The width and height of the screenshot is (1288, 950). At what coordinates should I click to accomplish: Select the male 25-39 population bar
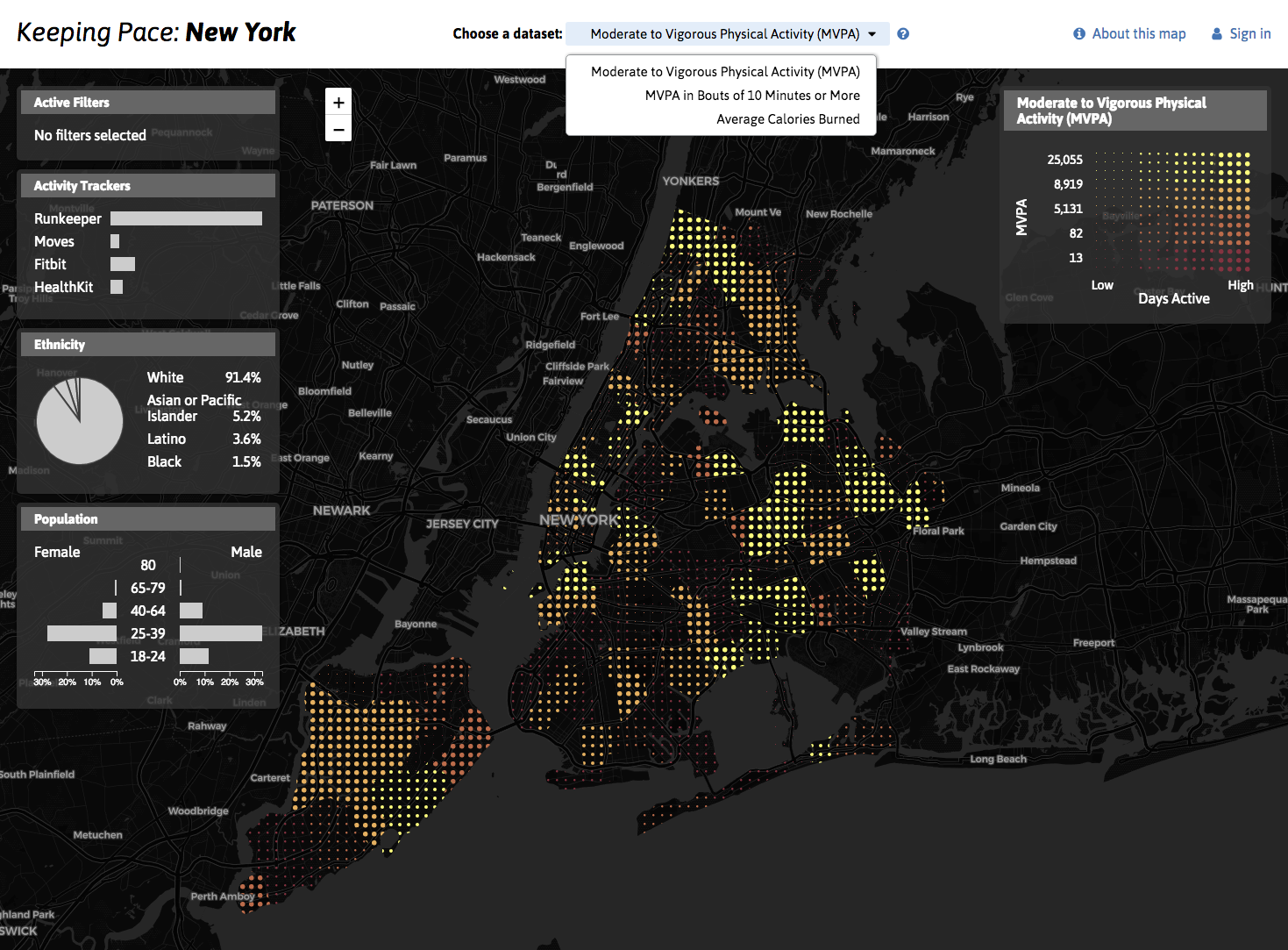(x=220, y=633)
